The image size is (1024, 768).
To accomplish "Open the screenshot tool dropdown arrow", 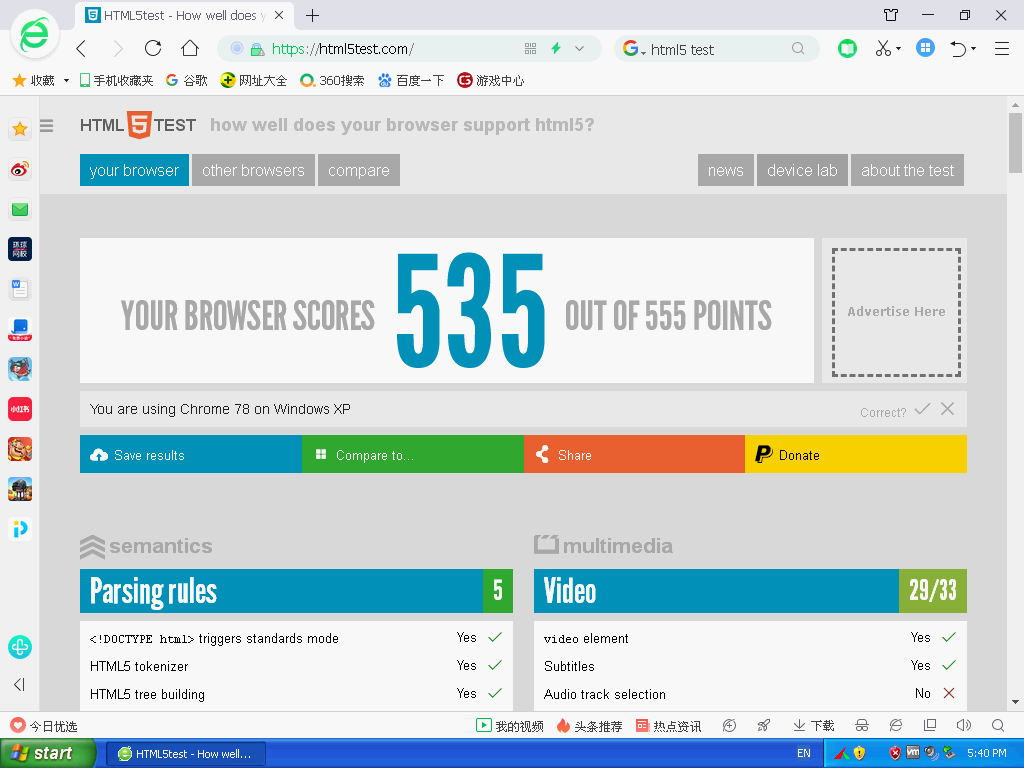I will click(898, 48).
